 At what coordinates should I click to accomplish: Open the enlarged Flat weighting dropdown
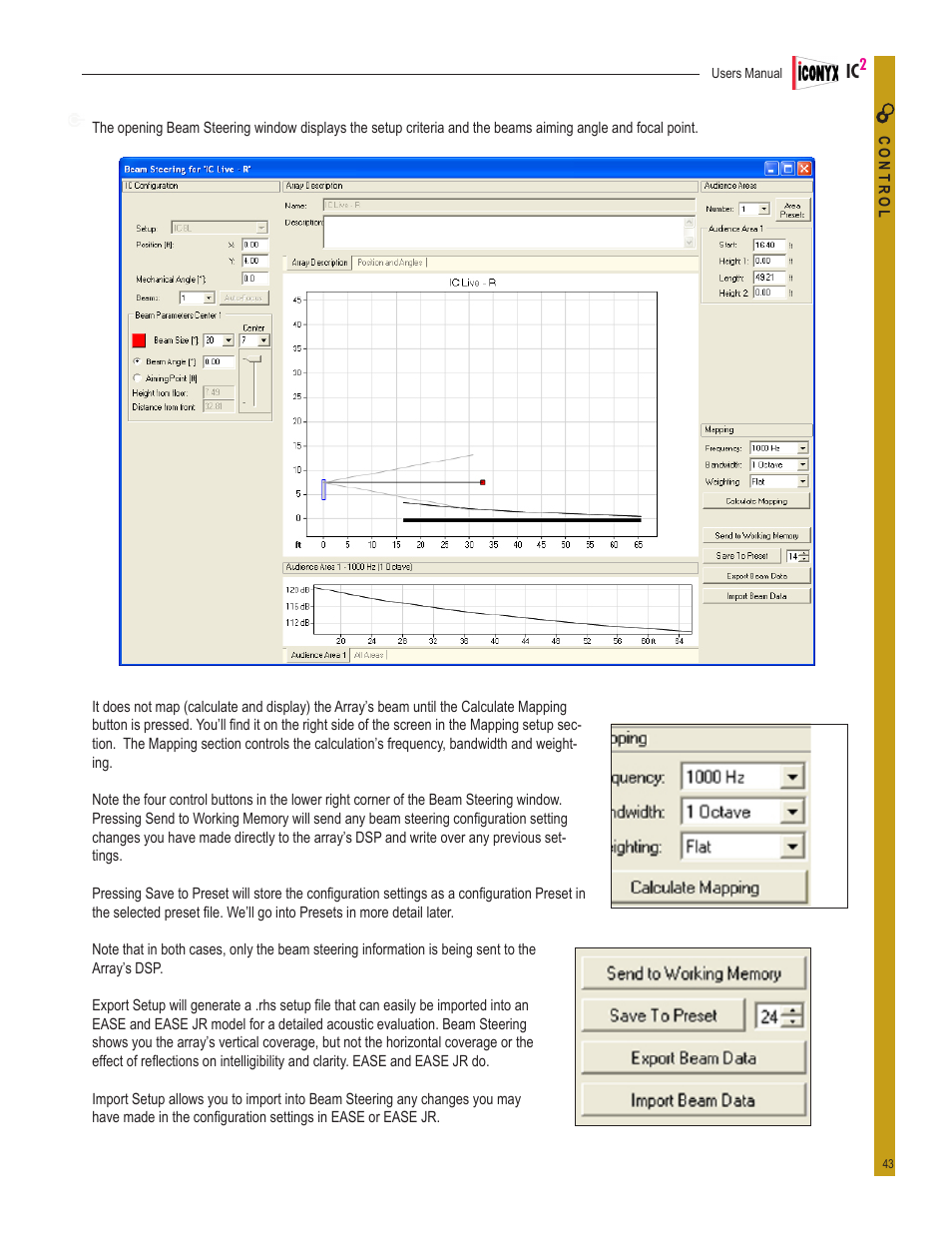point(792,847)
